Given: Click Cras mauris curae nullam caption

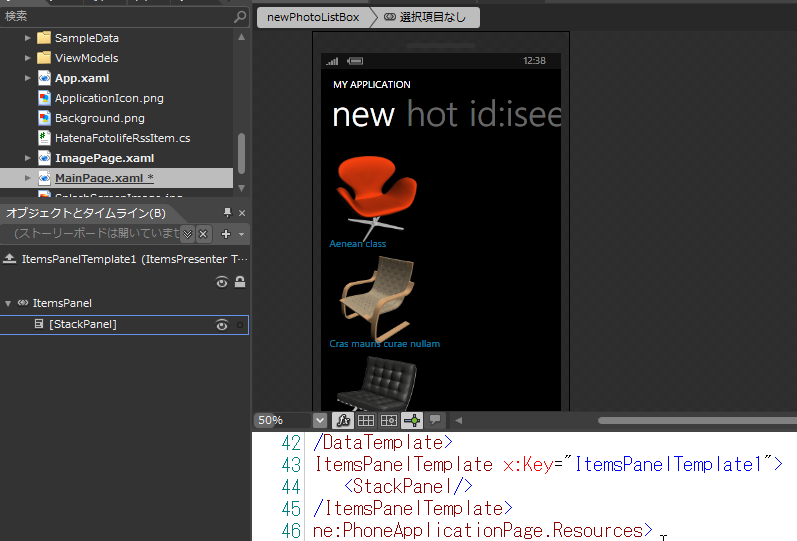Looking at the screenshot, I should pos(384,344).
